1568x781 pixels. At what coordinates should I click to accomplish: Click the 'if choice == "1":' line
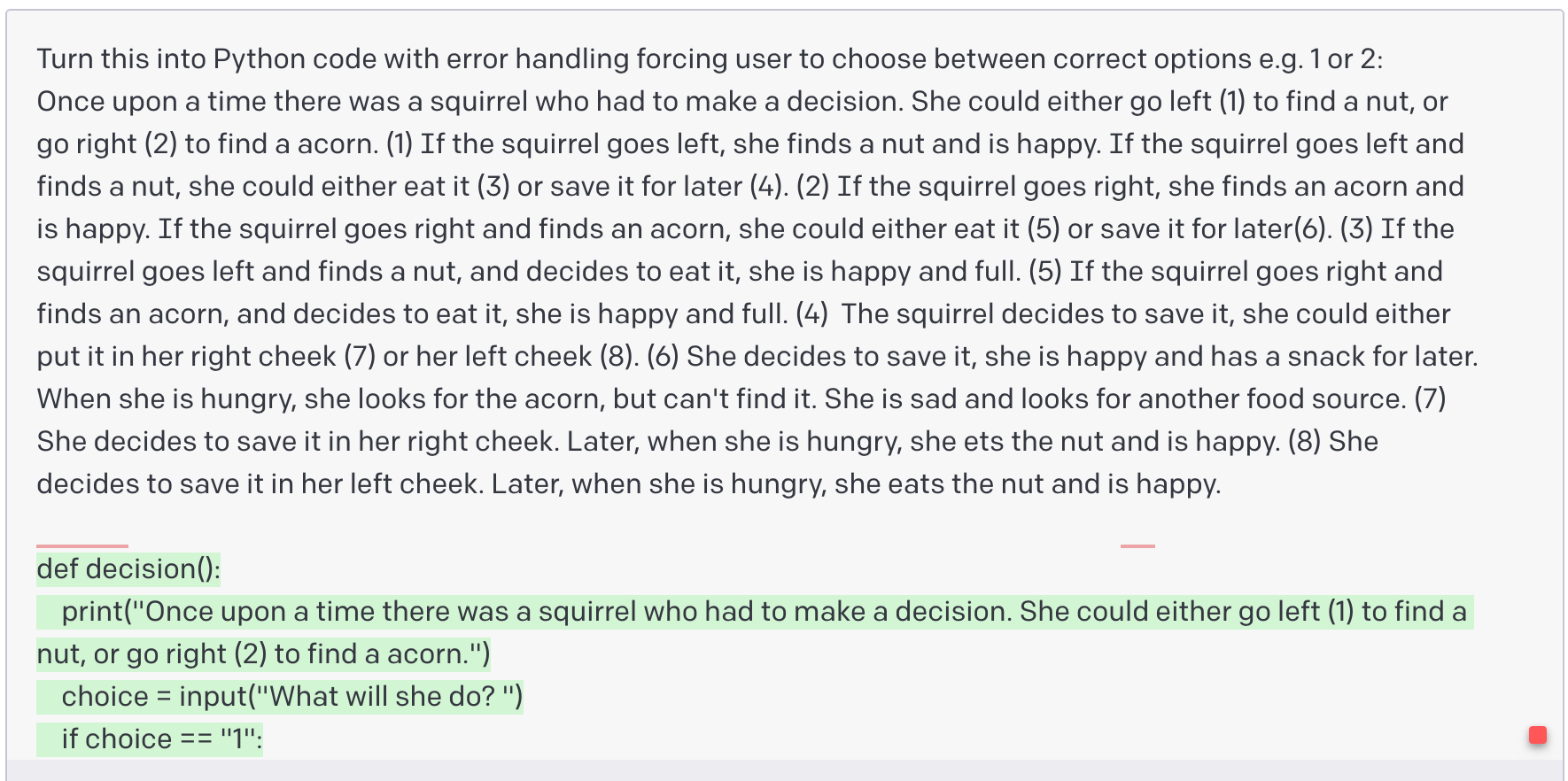[150, 738]
